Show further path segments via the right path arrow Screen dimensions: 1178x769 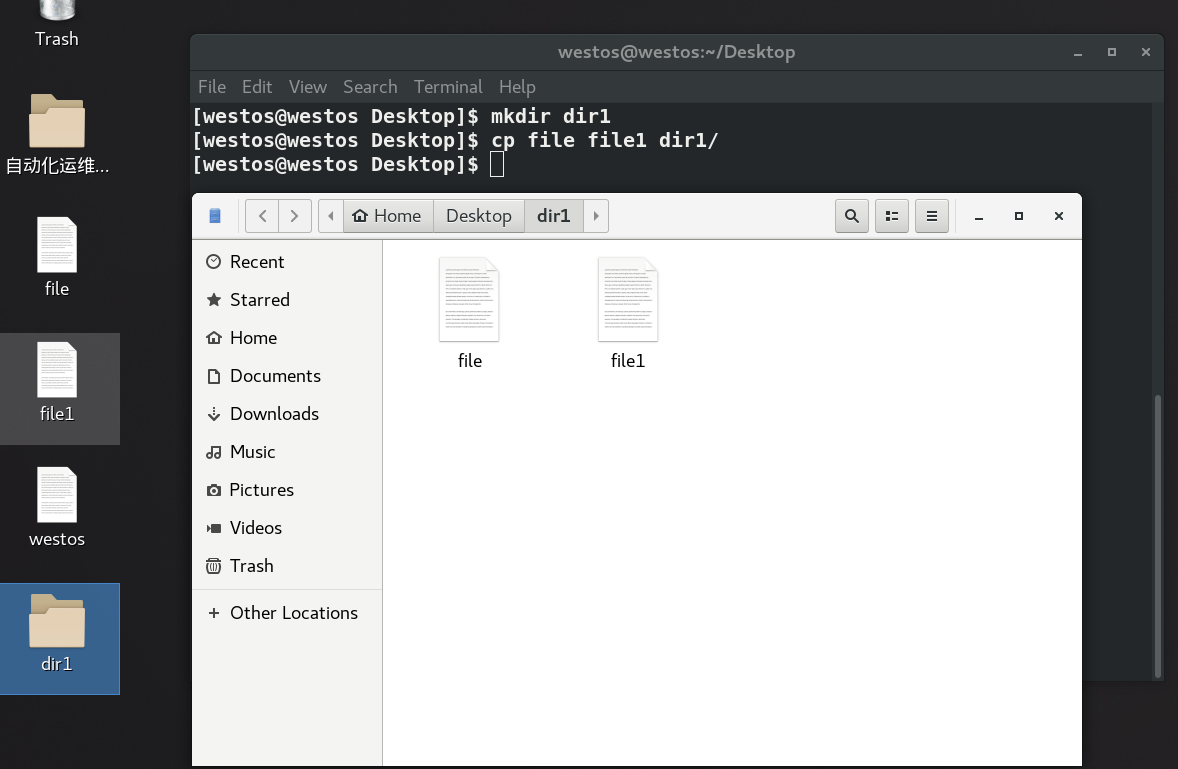[596, 216]
